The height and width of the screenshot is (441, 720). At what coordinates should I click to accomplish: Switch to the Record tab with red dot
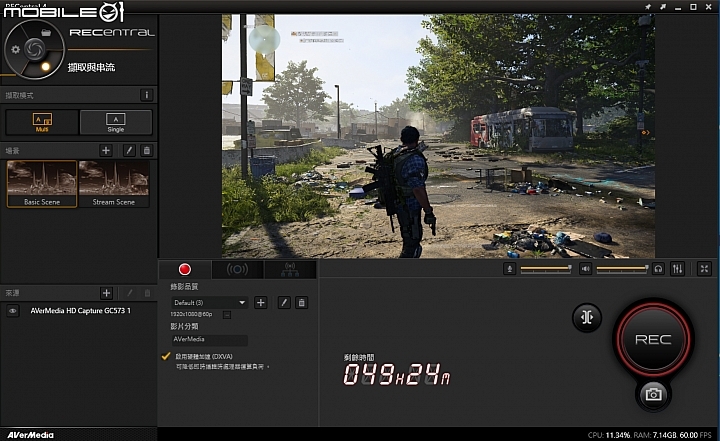[x=185, y=269]
